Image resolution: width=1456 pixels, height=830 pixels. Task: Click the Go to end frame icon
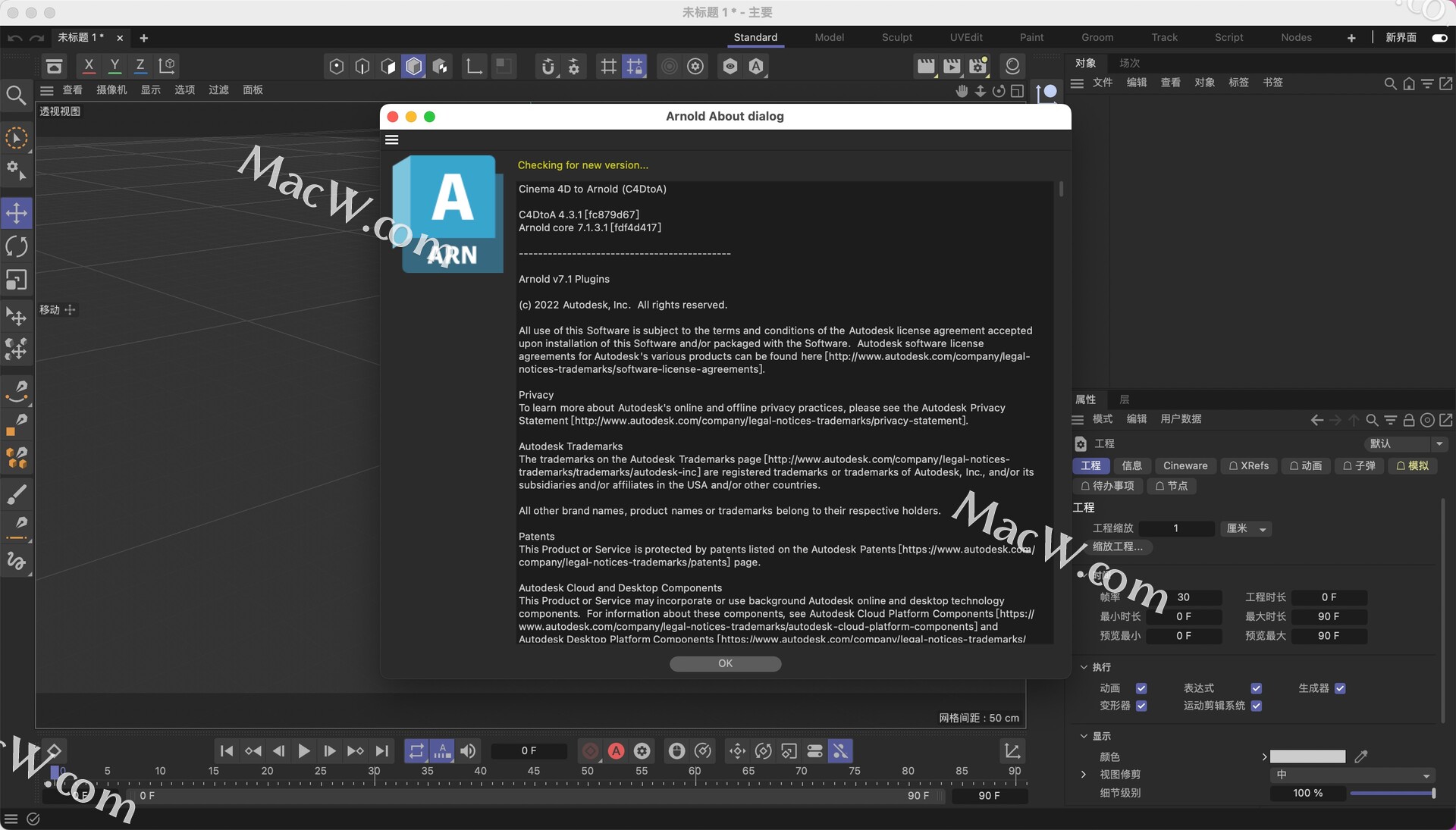tap(382, 751)
